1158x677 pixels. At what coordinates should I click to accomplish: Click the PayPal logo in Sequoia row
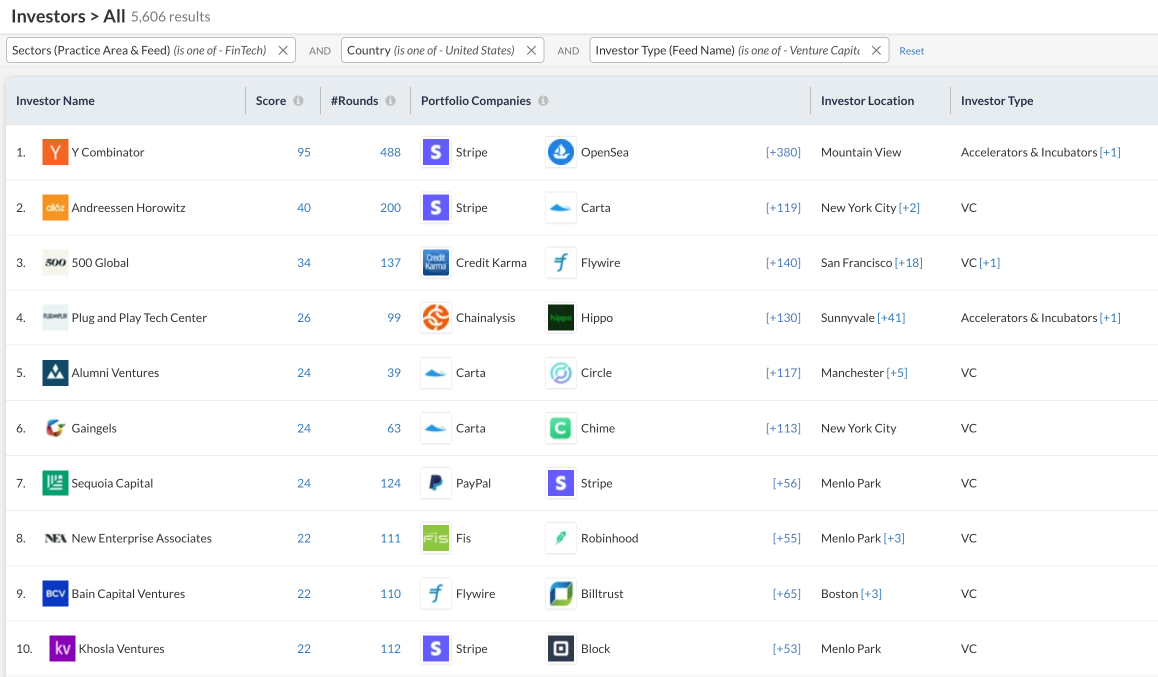point(436,483)
